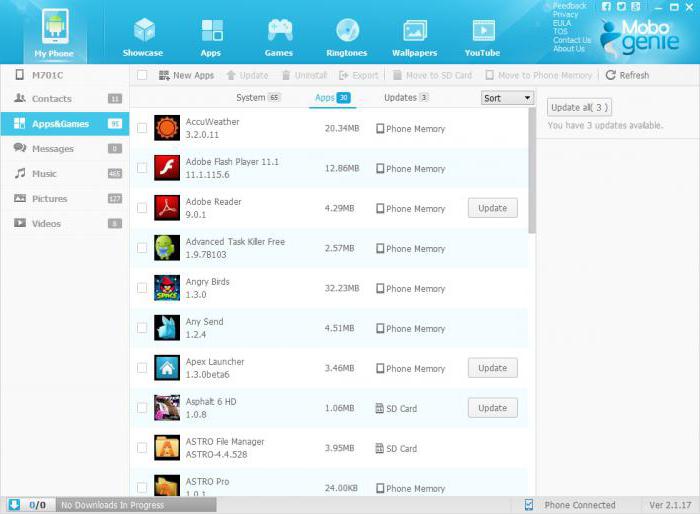Check the Adobe Flash Player checkbox
The image size is (700, 514).
click(142, 168)
